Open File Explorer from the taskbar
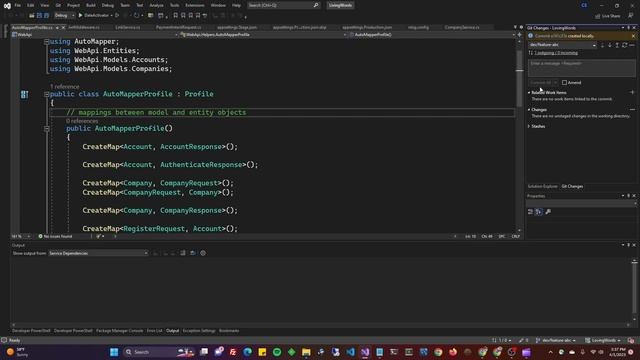The height and width of the screenshot is (360, 640). click(306, 352)
